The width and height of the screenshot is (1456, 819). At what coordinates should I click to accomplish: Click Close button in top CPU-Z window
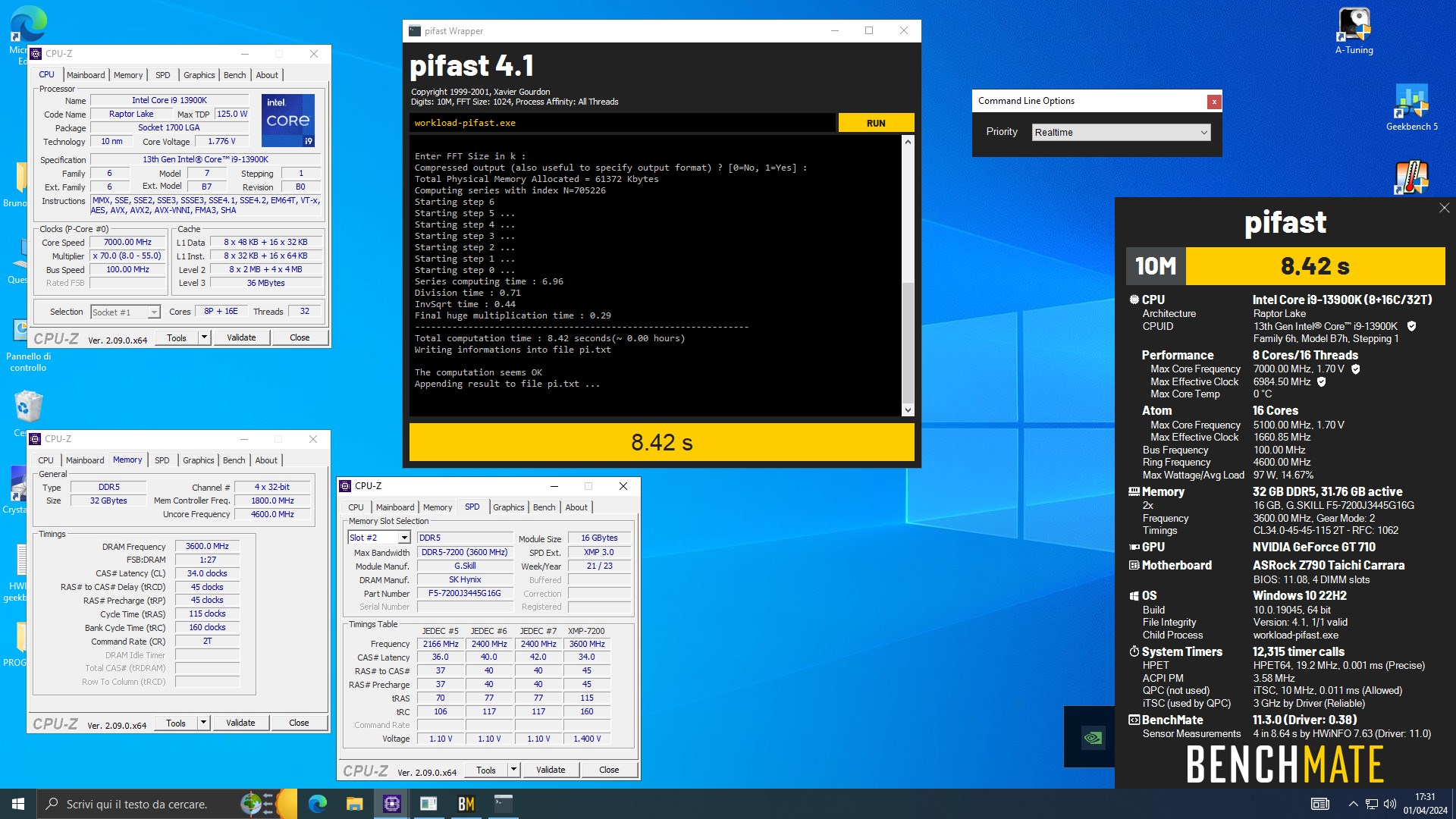[x=300, y=337]
